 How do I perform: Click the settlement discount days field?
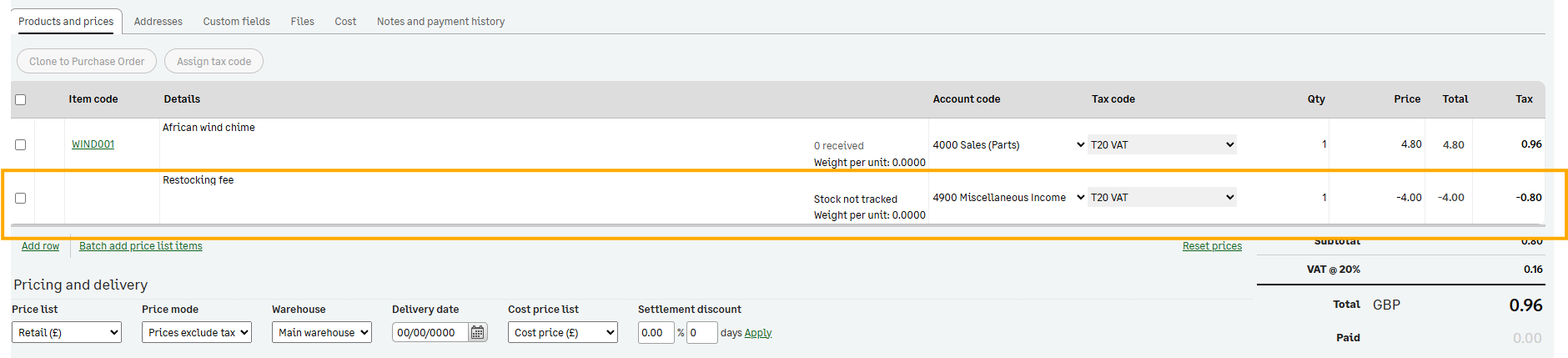[x=701, y=332]
